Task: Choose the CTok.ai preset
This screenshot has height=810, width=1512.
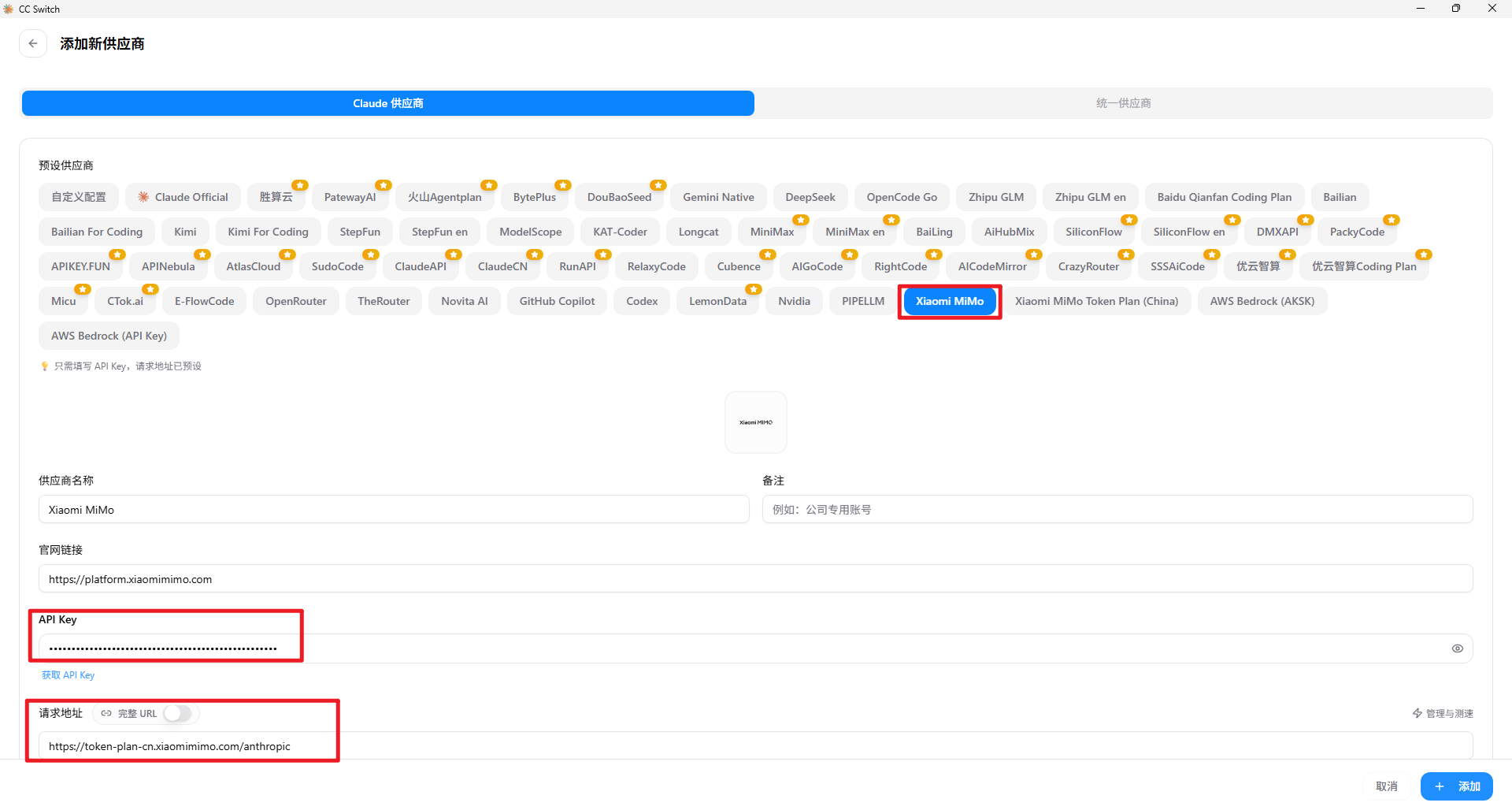Action: (x=125, y=301)
